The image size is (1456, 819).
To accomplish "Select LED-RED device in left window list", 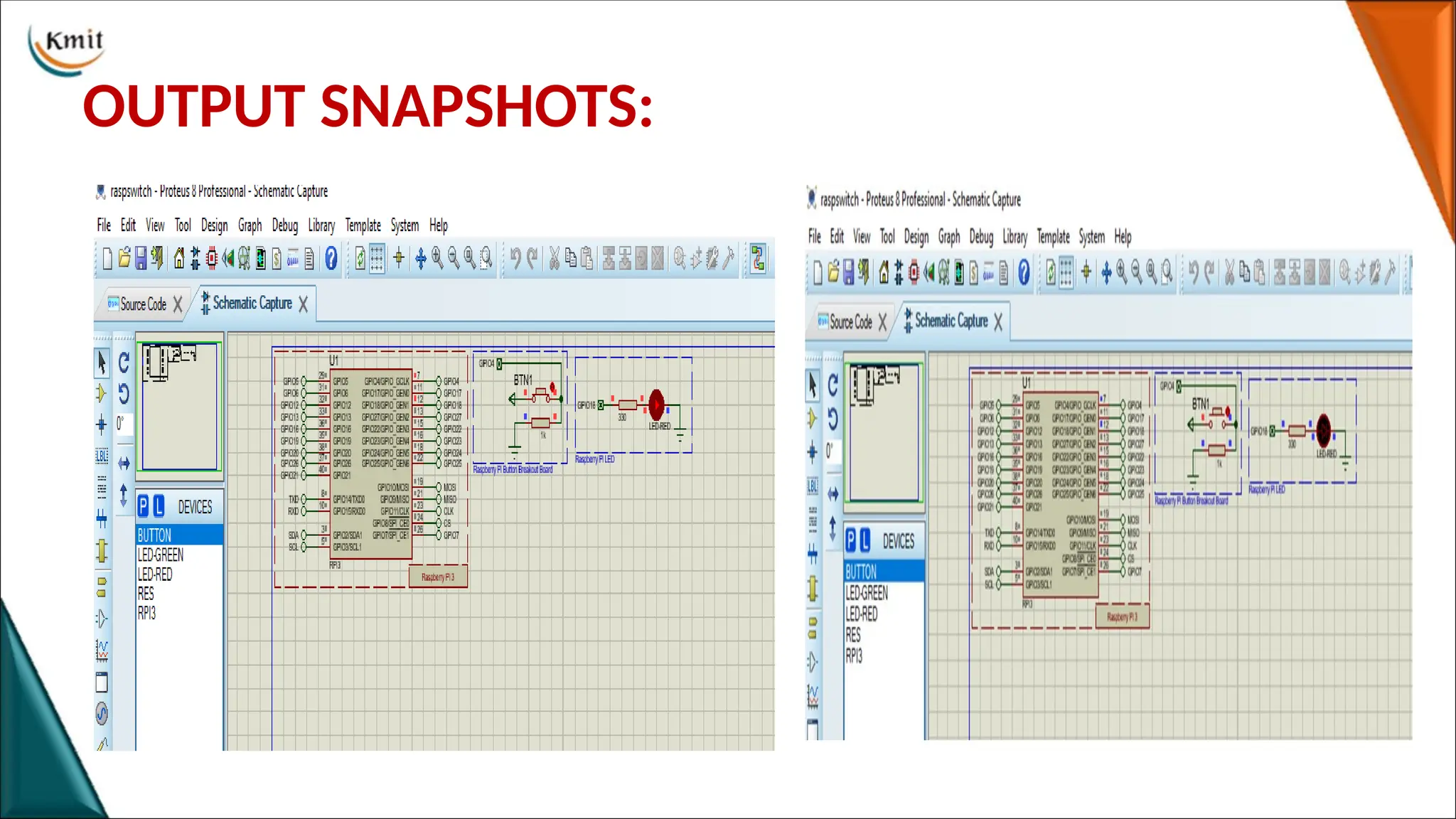I will tap(179, 574).
